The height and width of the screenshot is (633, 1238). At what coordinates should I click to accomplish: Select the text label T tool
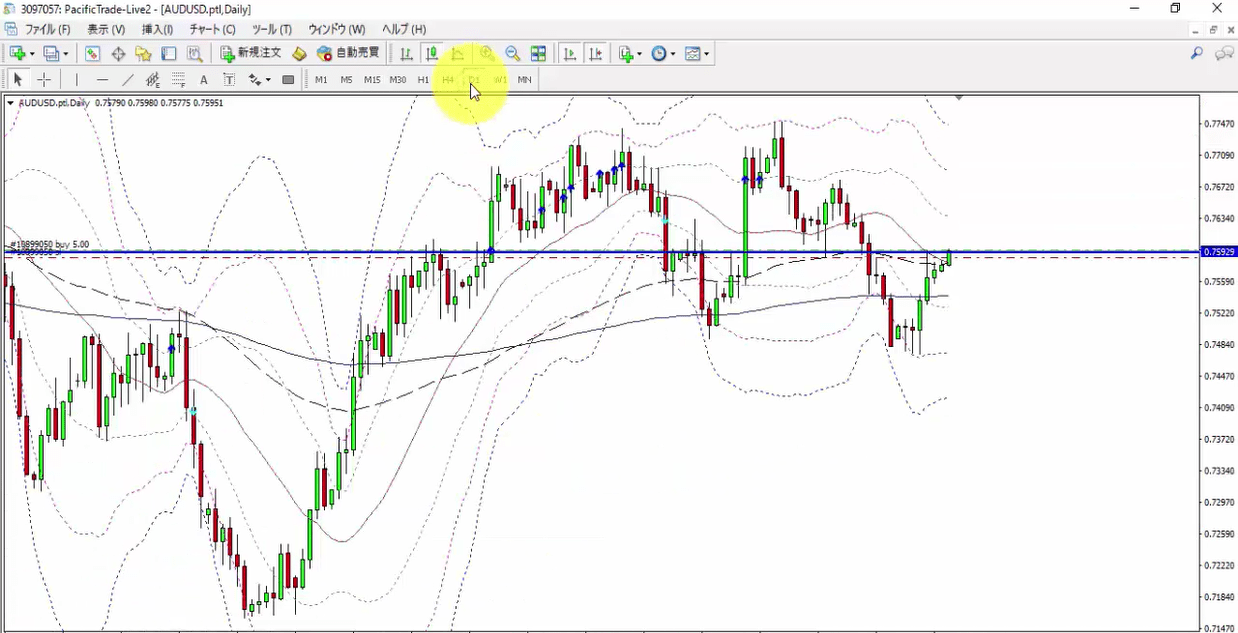tap(229, 79)
